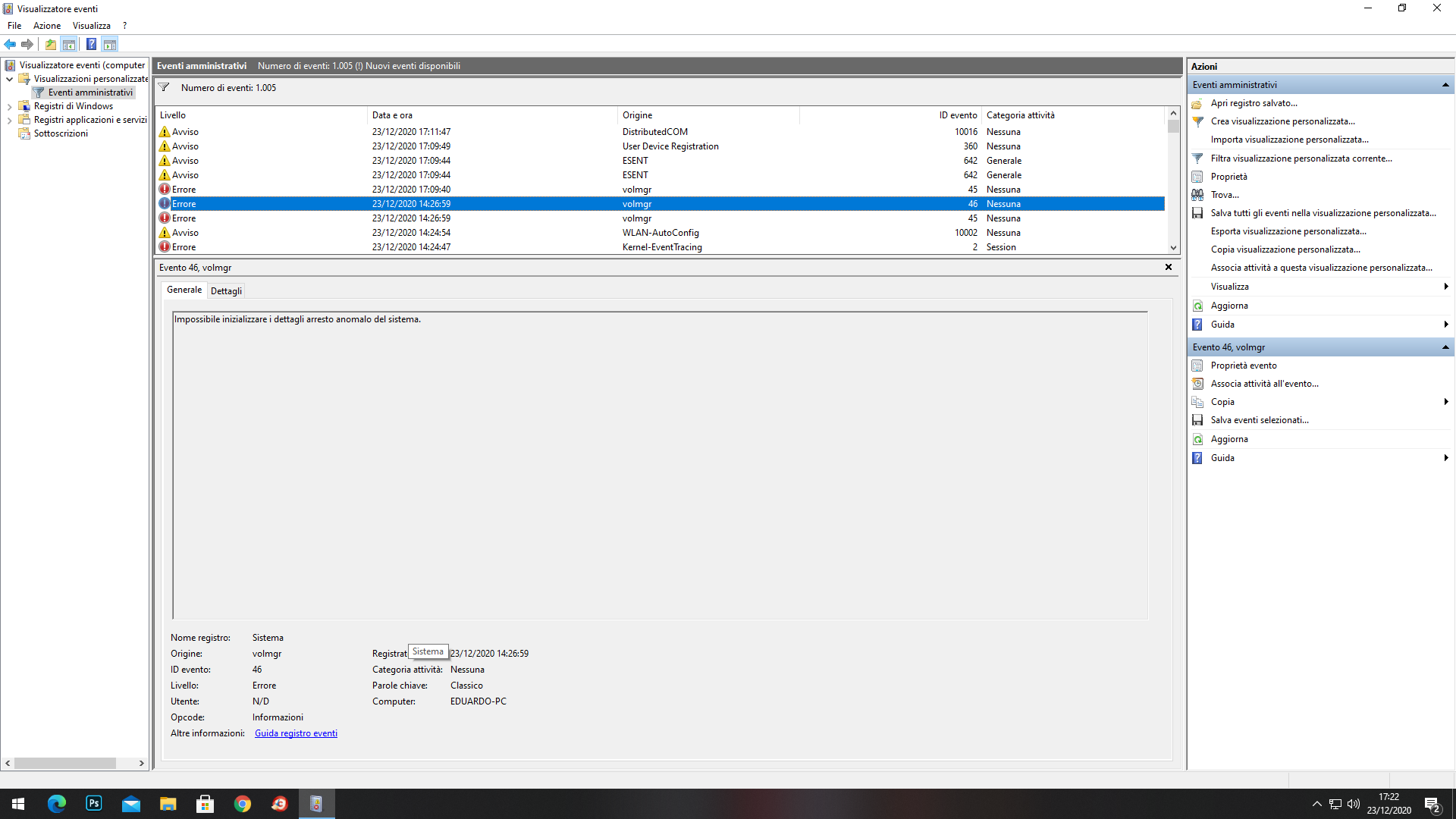Image resolution: width=1456 pixels, height=819 pixels.
Task: Open the Guida registro eventi link
Action: point(296,733)
